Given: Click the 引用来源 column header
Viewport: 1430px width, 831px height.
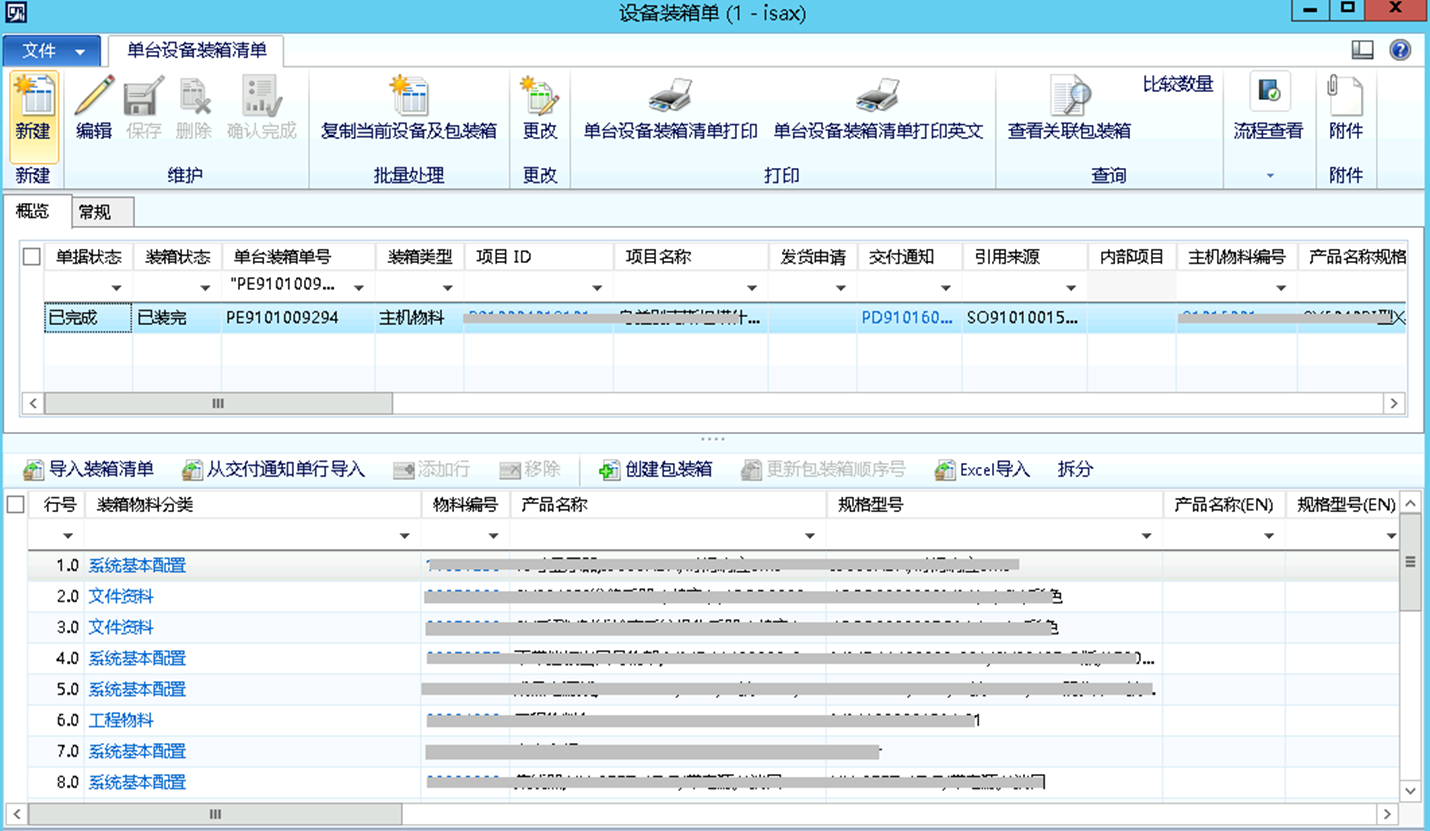Looking at the screenshot, I should pos(1025,257).
